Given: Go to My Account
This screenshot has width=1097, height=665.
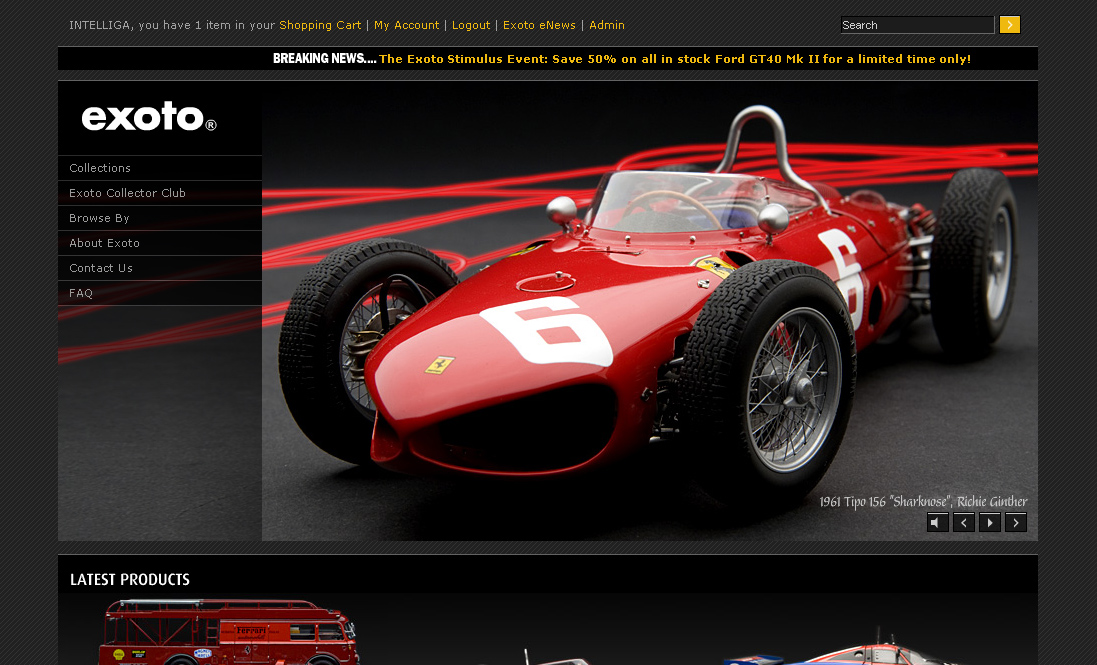Looking at the screenshot, I should point(406,25).
